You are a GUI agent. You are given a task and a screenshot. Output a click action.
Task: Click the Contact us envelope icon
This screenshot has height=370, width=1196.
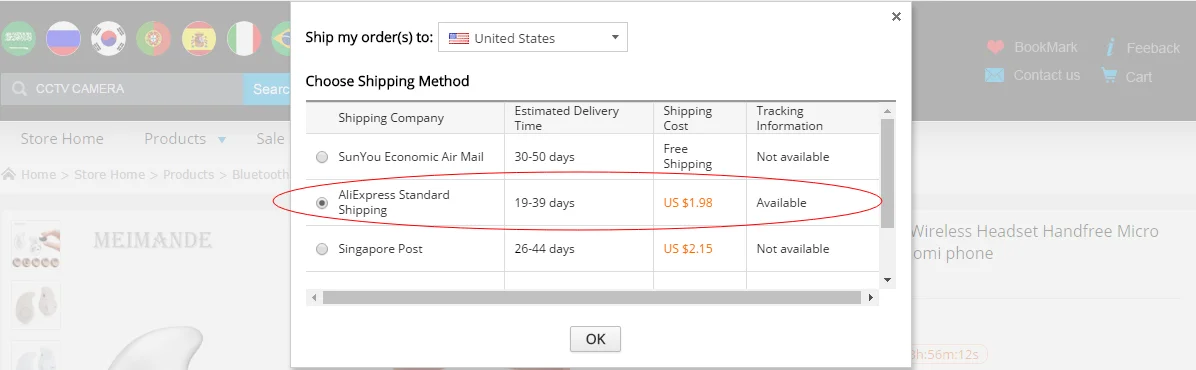point(994,75)
